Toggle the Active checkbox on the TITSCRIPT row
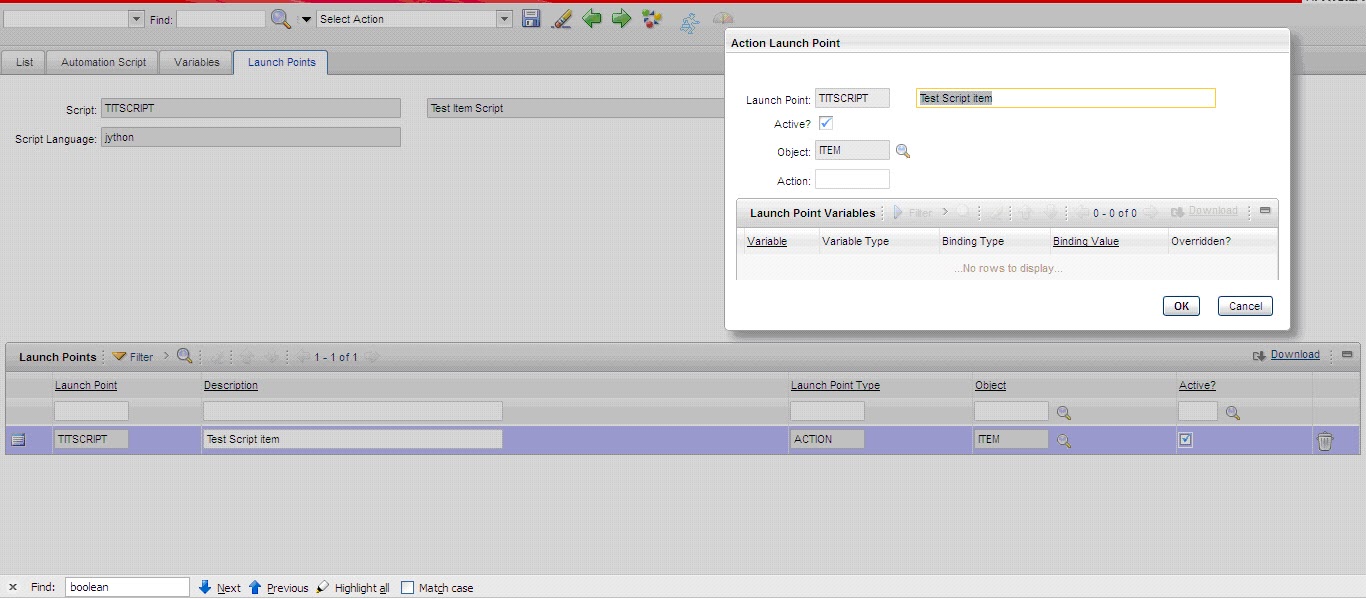1366x599 pixels. tap(1185, 438)
